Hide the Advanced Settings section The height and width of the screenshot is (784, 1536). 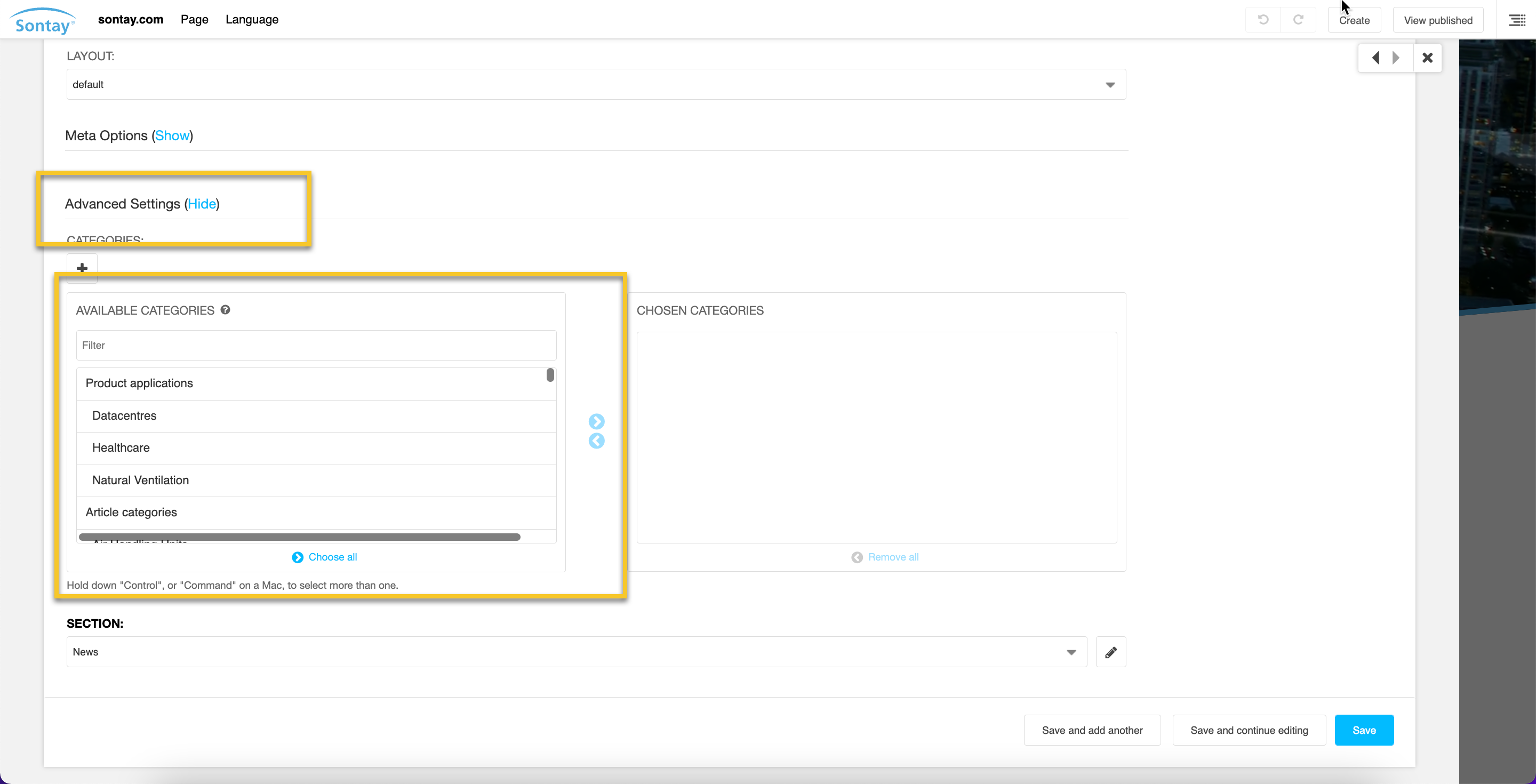point(202,204)
